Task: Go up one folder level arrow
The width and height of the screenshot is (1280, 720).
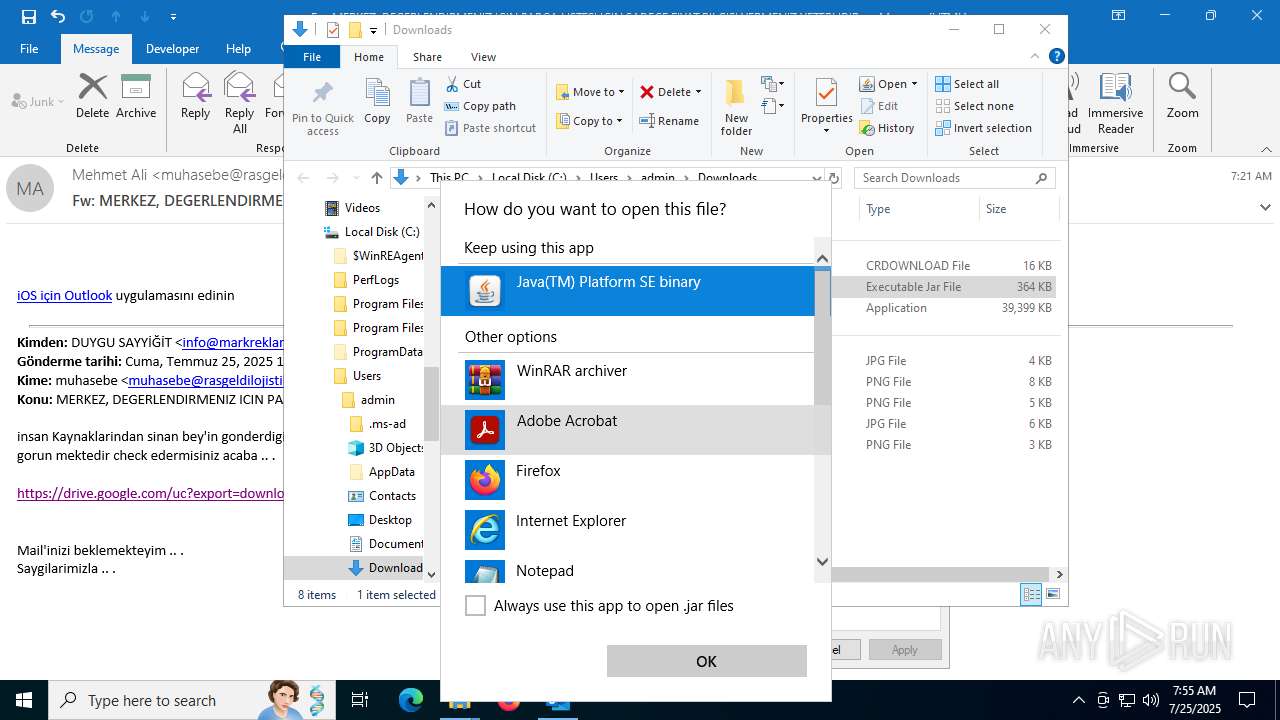Action: pyautogui.click(x=376, y=178)
